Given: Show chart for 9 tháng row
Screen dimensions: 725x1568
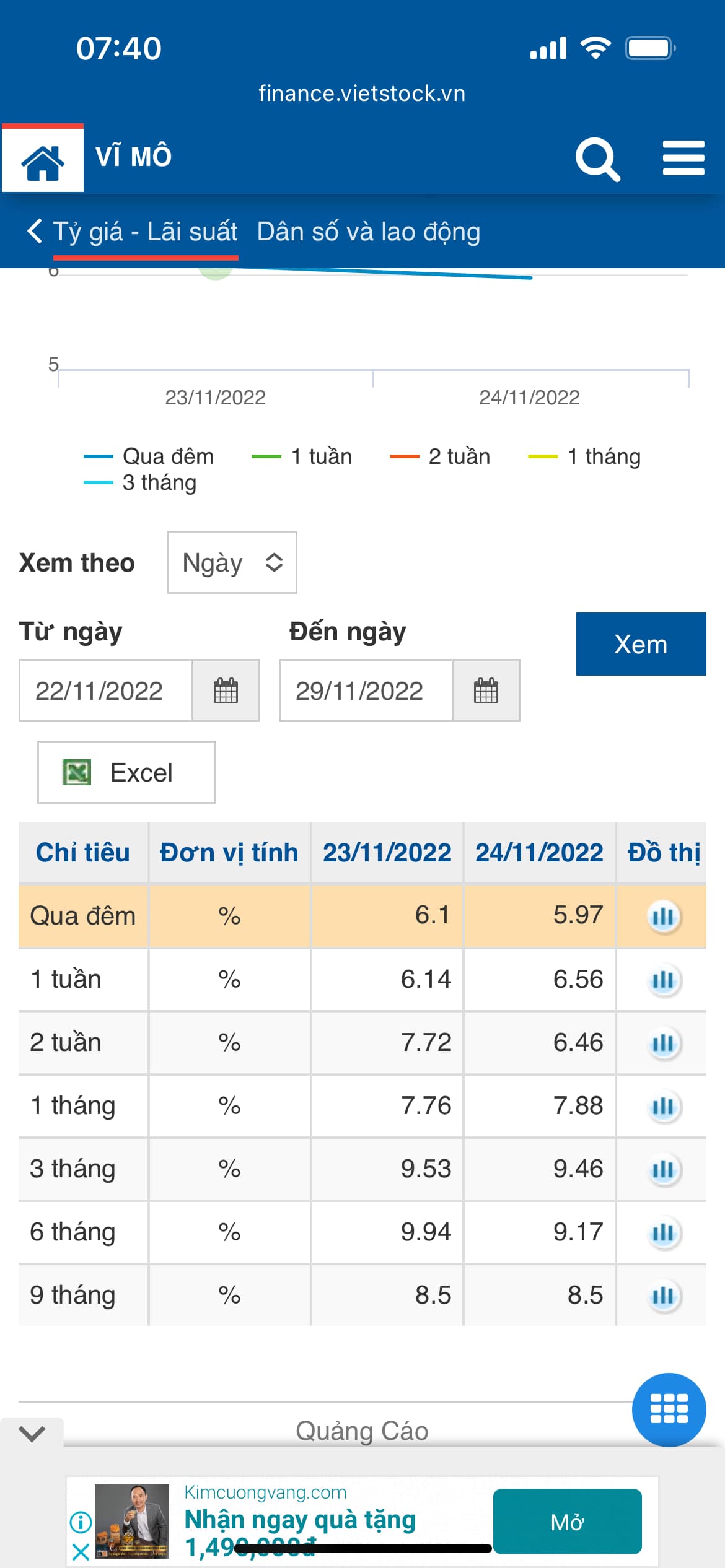Looking at the screenshot, I should (x=663, y=1296).
